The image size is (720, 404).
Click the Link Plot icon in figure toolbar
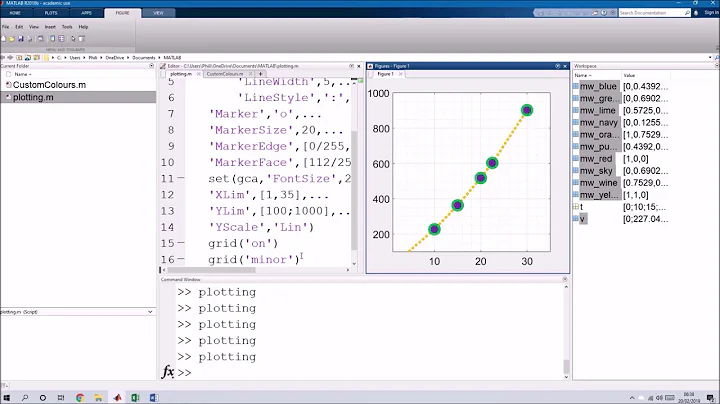tap(40, 39)
